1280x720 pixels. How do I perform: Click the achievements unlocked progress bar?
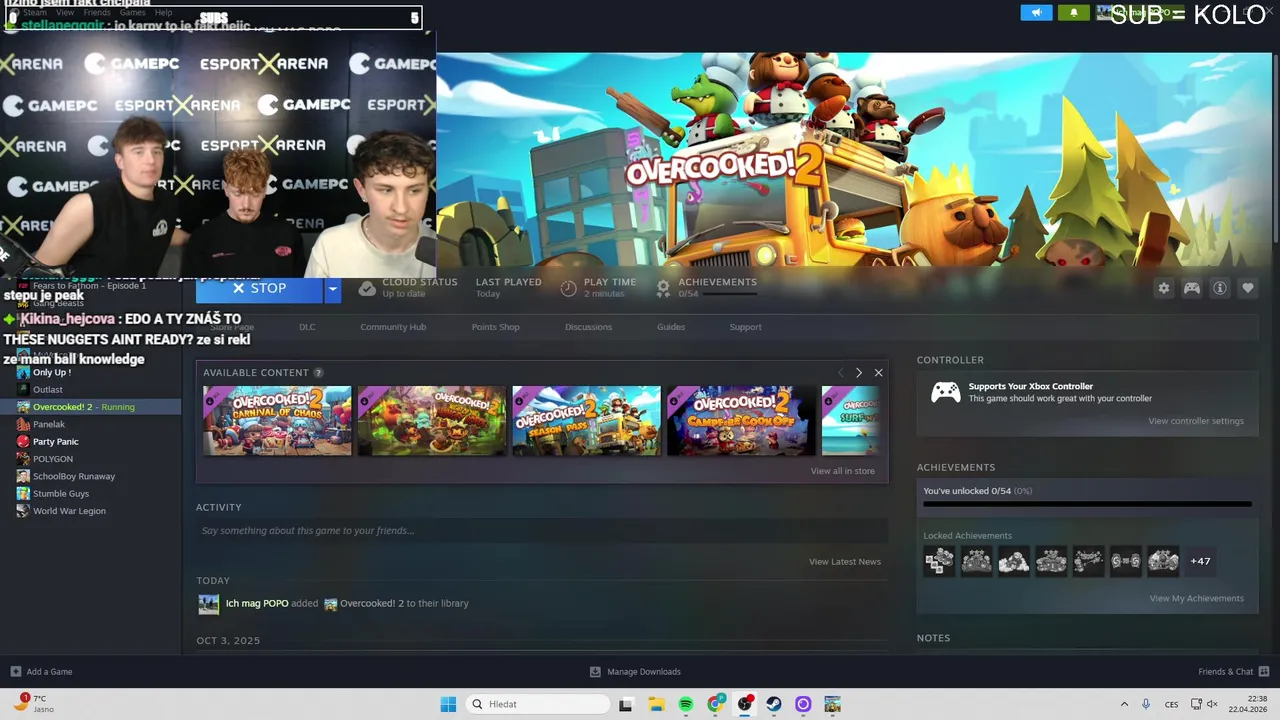coord(1087,504)
